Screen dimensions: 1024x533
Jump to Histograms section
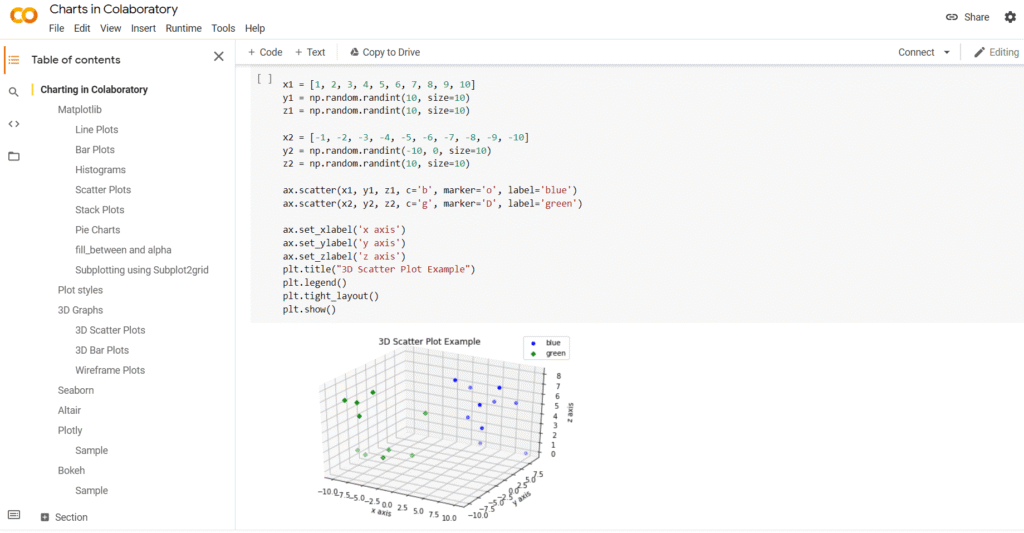100,170
